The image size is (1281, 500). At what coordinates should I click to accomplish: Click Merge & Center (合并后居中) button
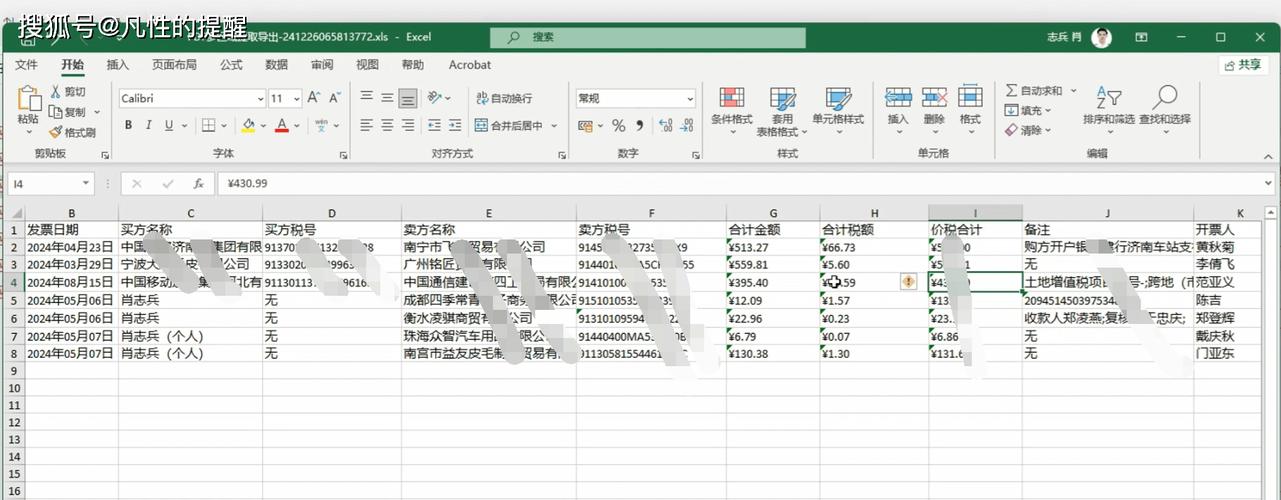pos(509,126)
